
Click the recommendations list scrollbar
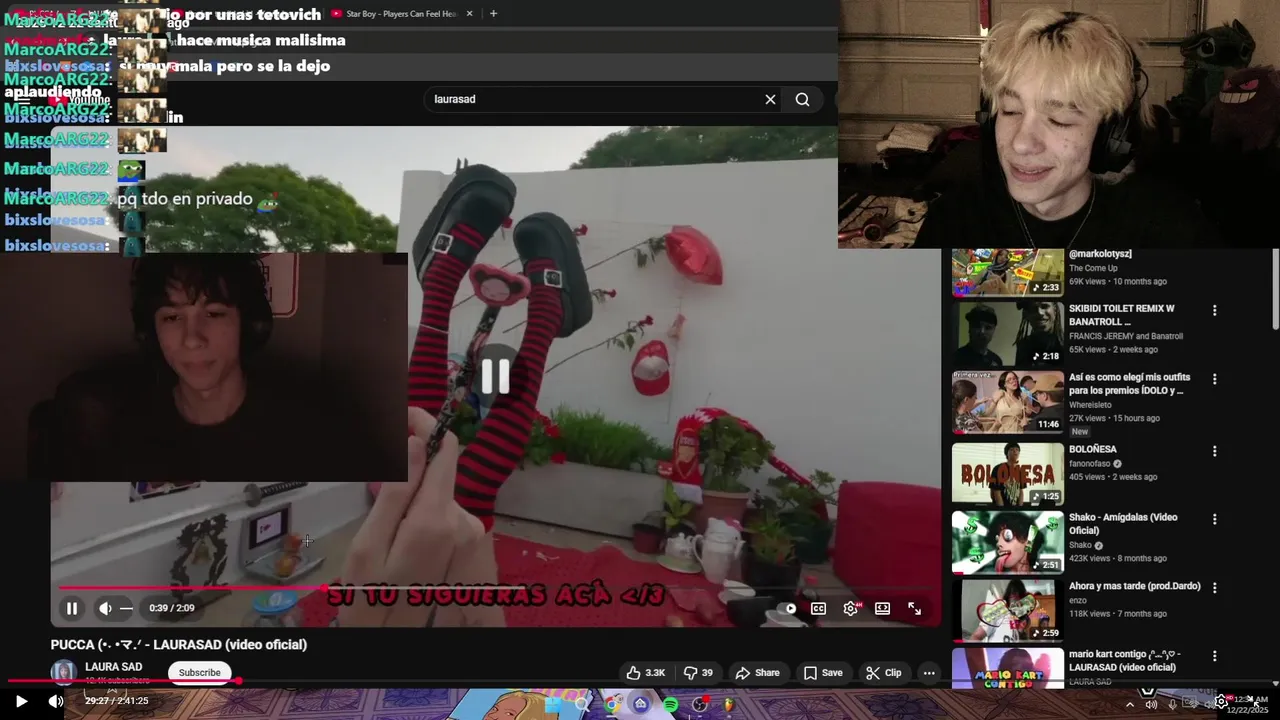pos(1275,288)
